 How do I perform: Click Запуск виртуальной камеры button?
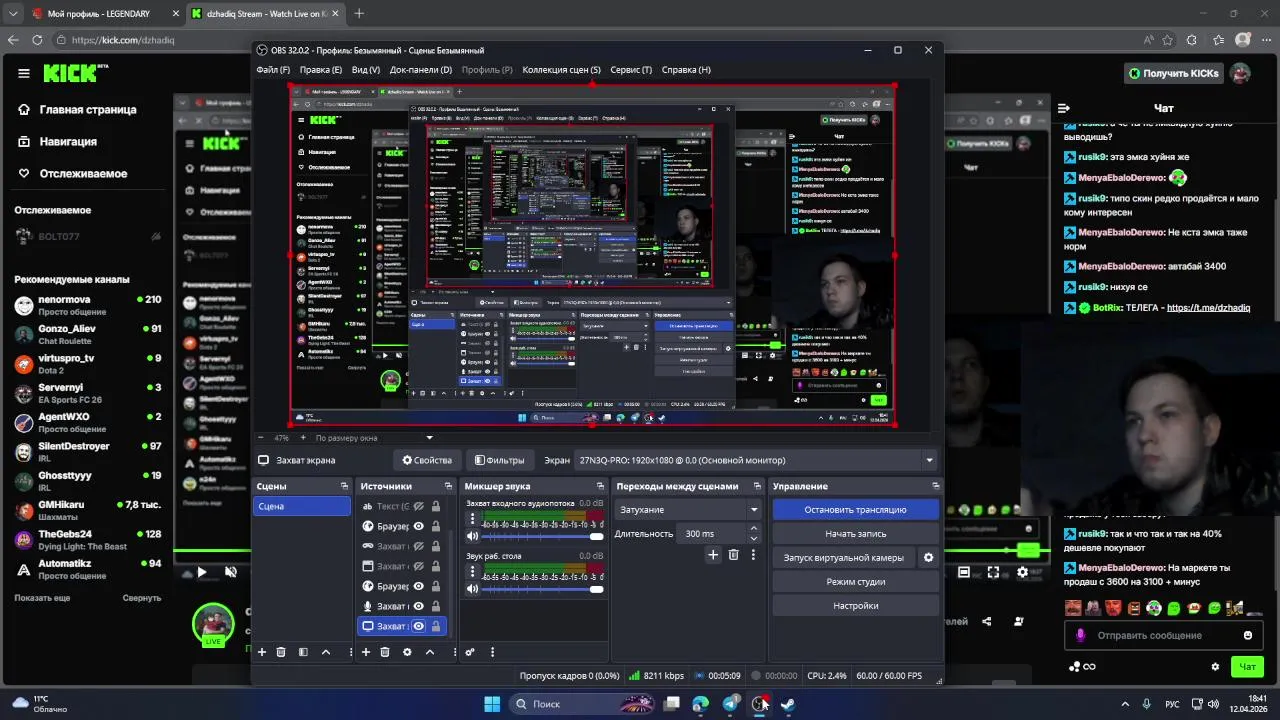tap(844, 558)
